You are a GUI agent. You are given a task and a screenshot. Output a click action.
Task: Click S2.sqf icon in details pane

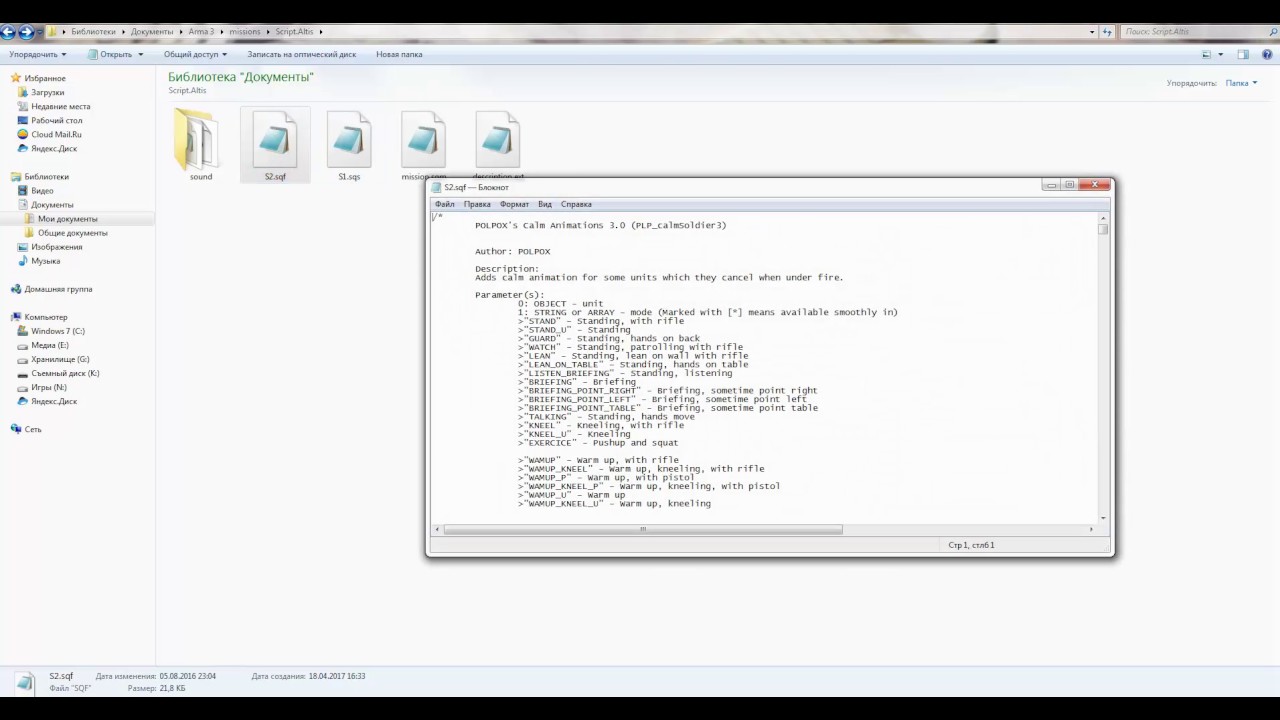coord(25,682)
